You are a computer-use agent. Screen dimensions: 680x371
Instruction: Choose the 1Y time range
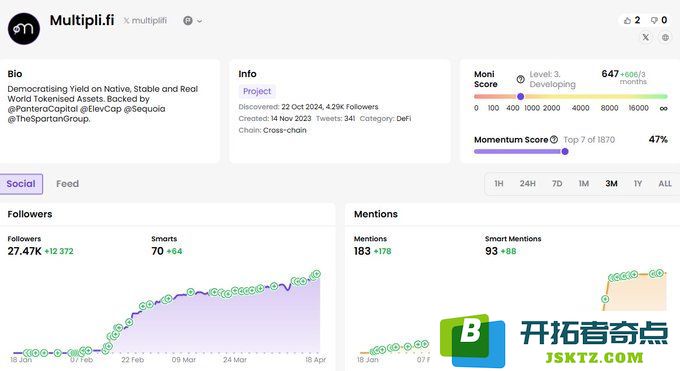tap(638, 184)
